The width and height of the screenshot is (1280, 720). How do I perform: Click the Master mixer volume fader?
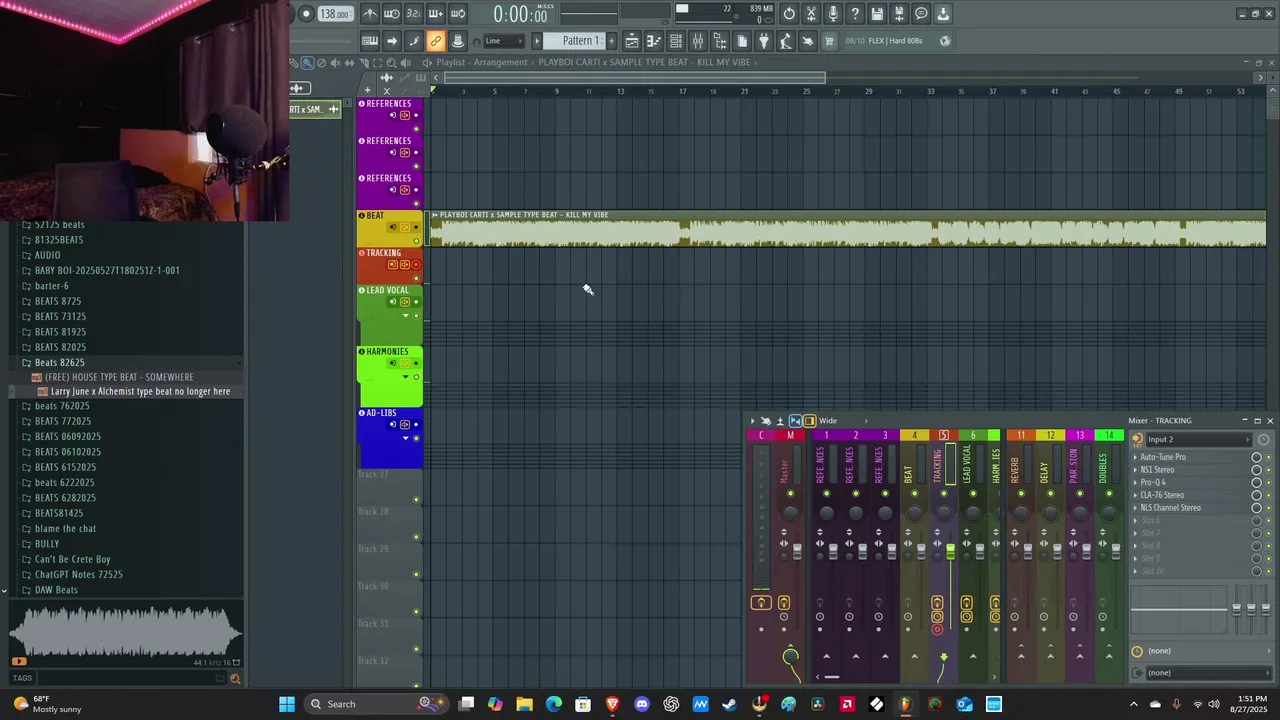pos(797,552)
